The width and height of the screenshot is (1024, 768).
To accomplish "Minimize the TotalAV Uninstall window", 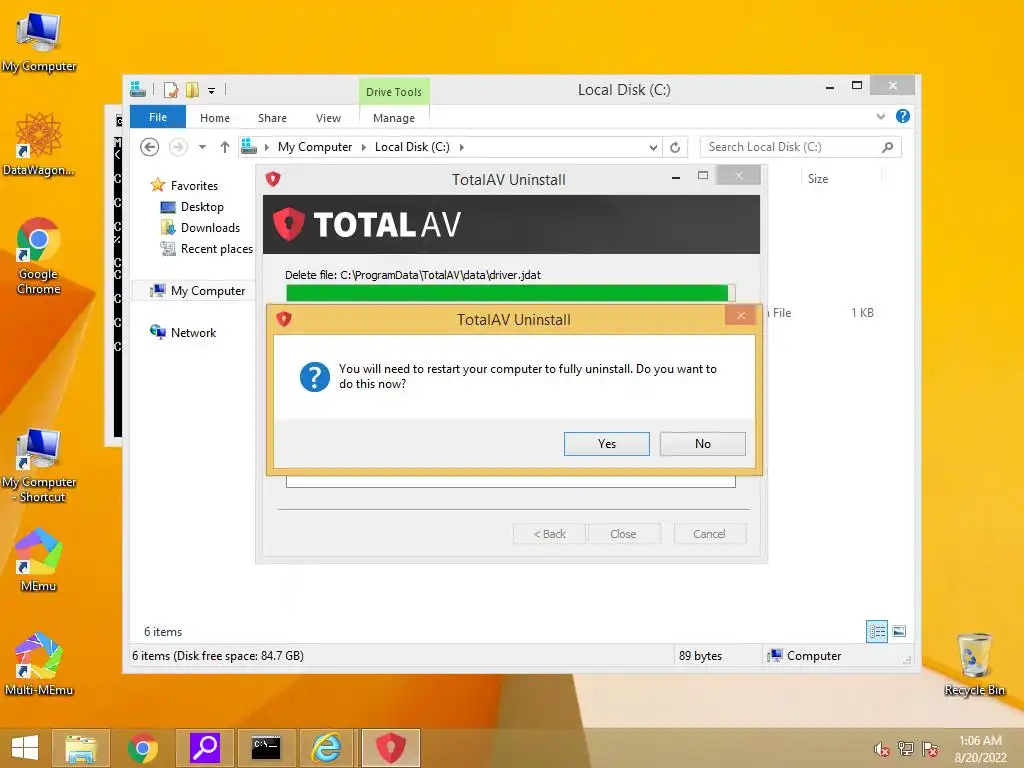I will tap(676, 177).
